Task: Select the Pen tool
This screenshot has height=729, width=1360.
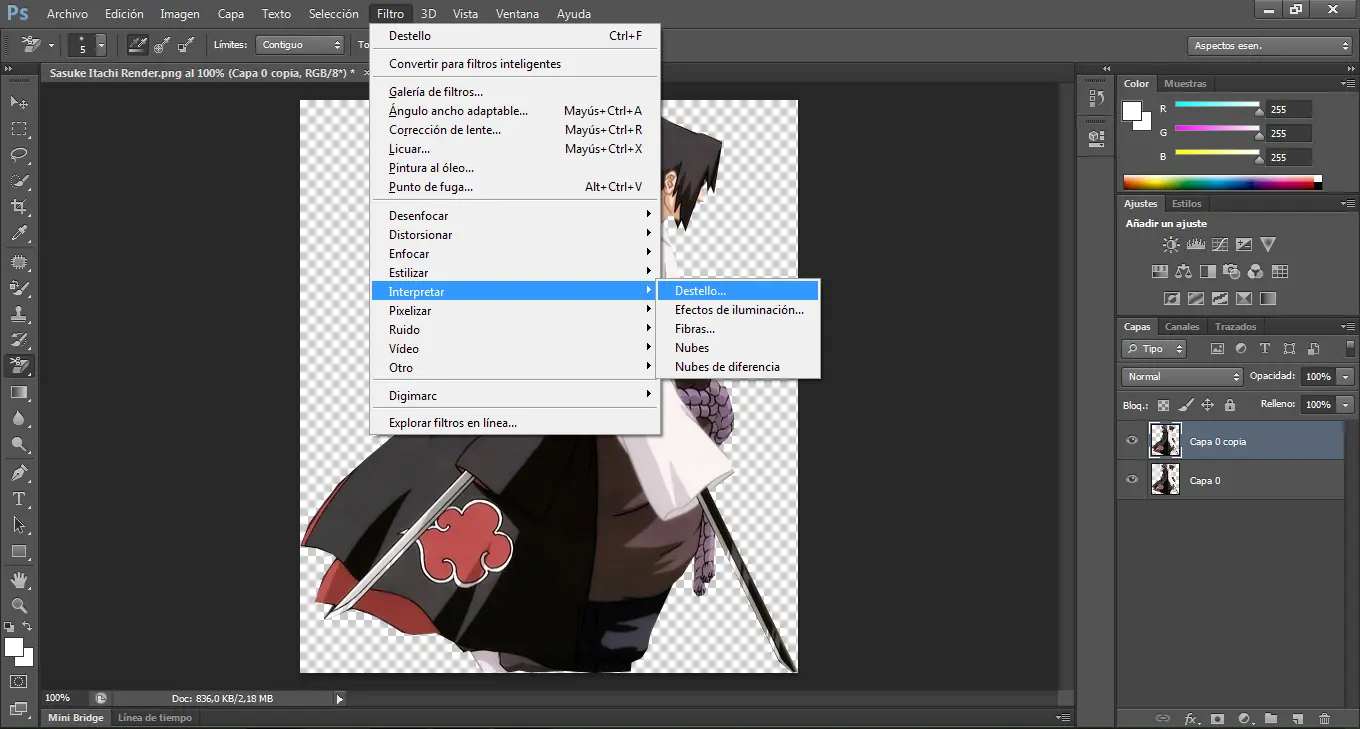Action: [x=18, y=472]
